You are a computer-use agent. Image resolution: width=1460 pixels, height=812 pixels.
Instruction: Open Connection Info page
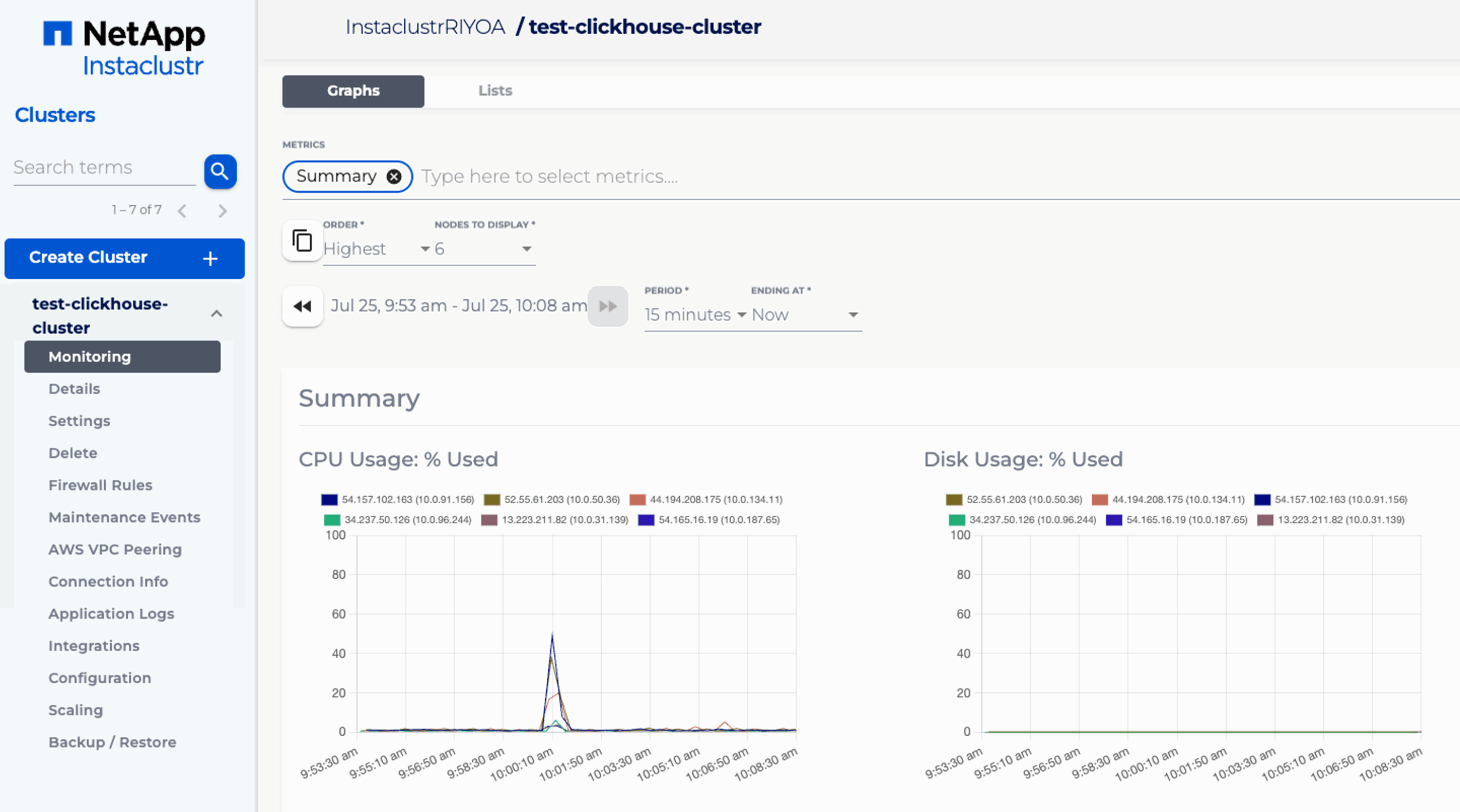pos(108,582)
